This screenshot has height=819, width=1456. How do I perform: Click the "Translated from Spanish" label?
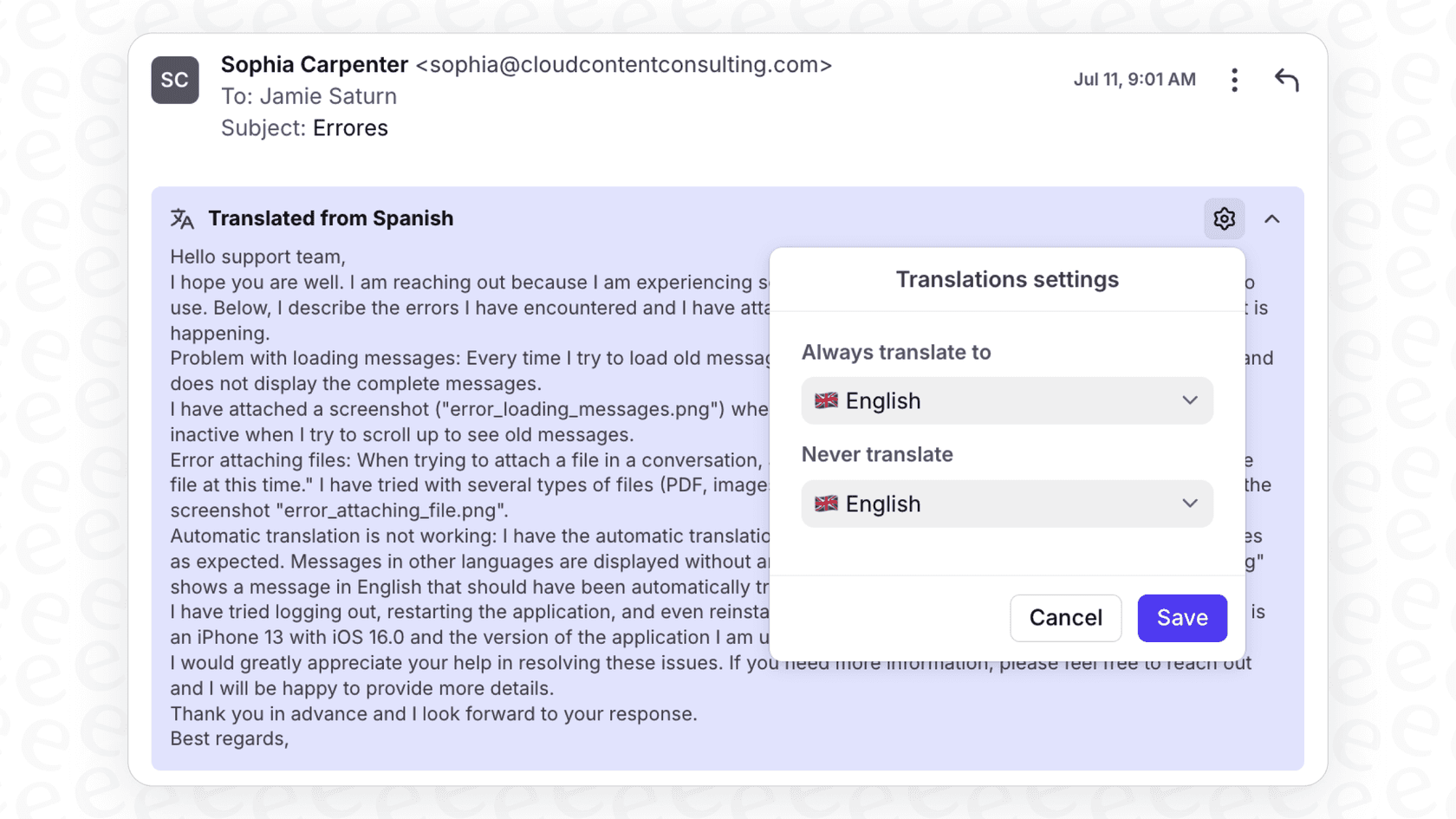click(330, 218)
